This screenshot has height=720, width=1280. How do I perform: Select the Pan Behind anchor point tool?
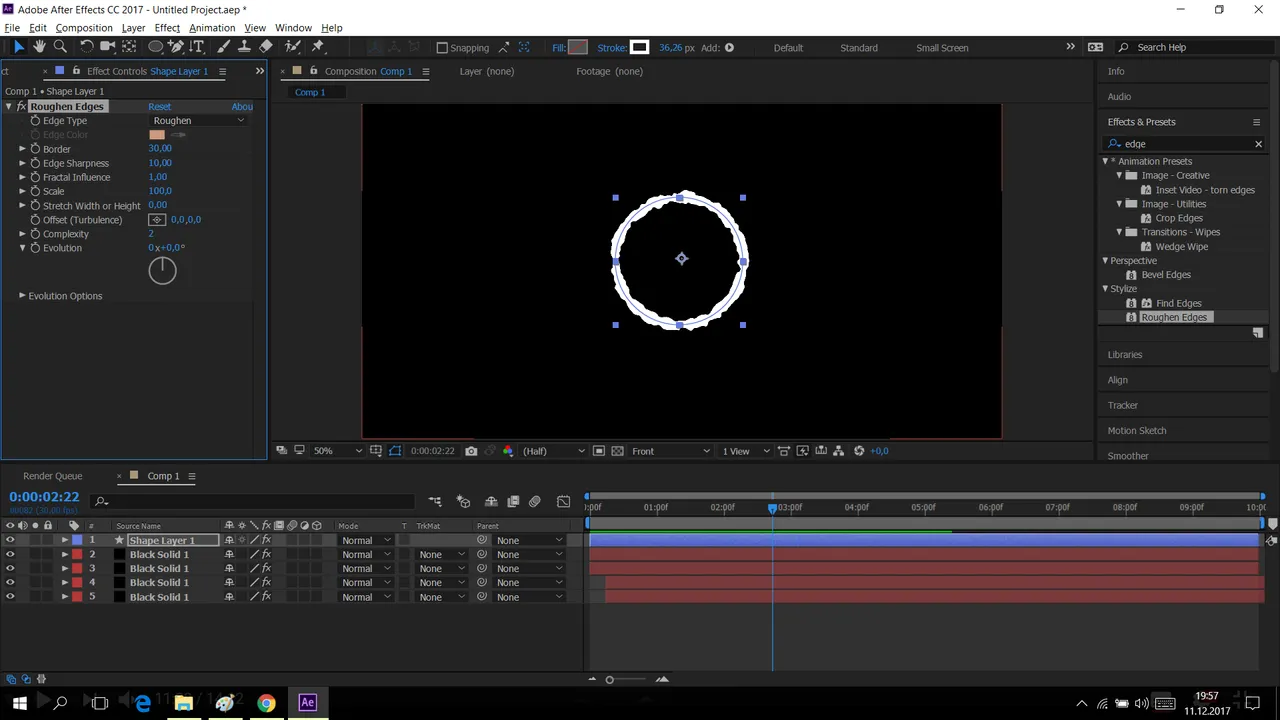pos(129,47)
